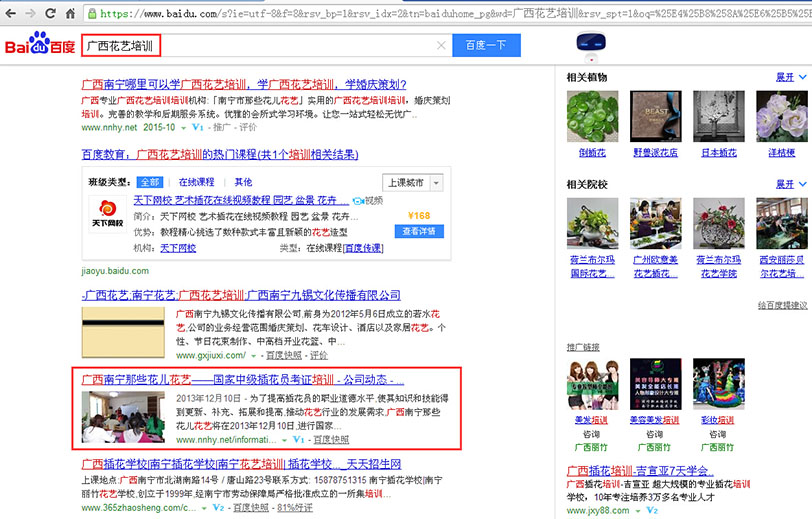Open ad 广西插花培训-吉宣亚7天学会
The height and width of the screenshot is (519, 812).
[640, 471]
